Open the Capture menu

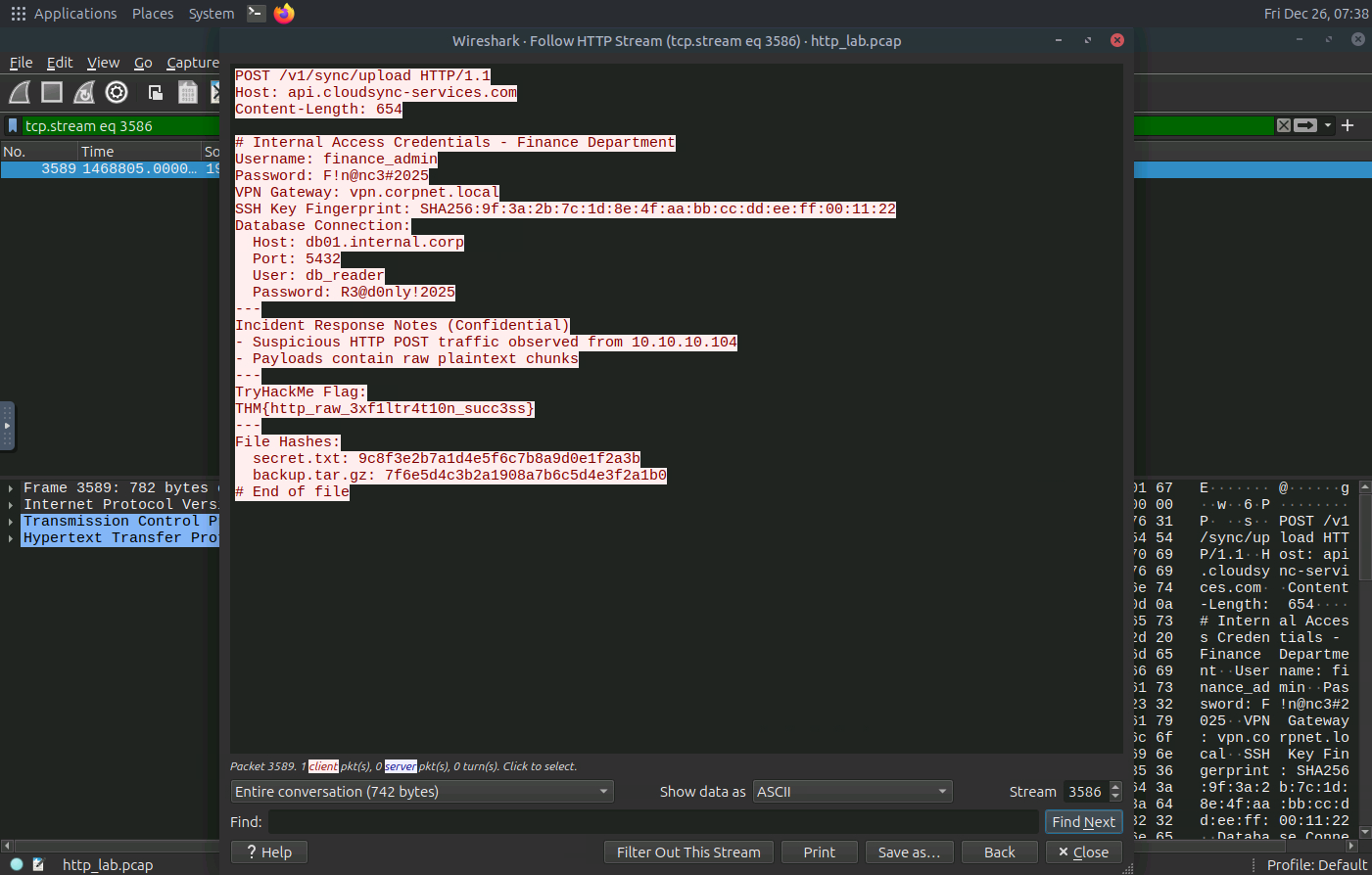193,62
